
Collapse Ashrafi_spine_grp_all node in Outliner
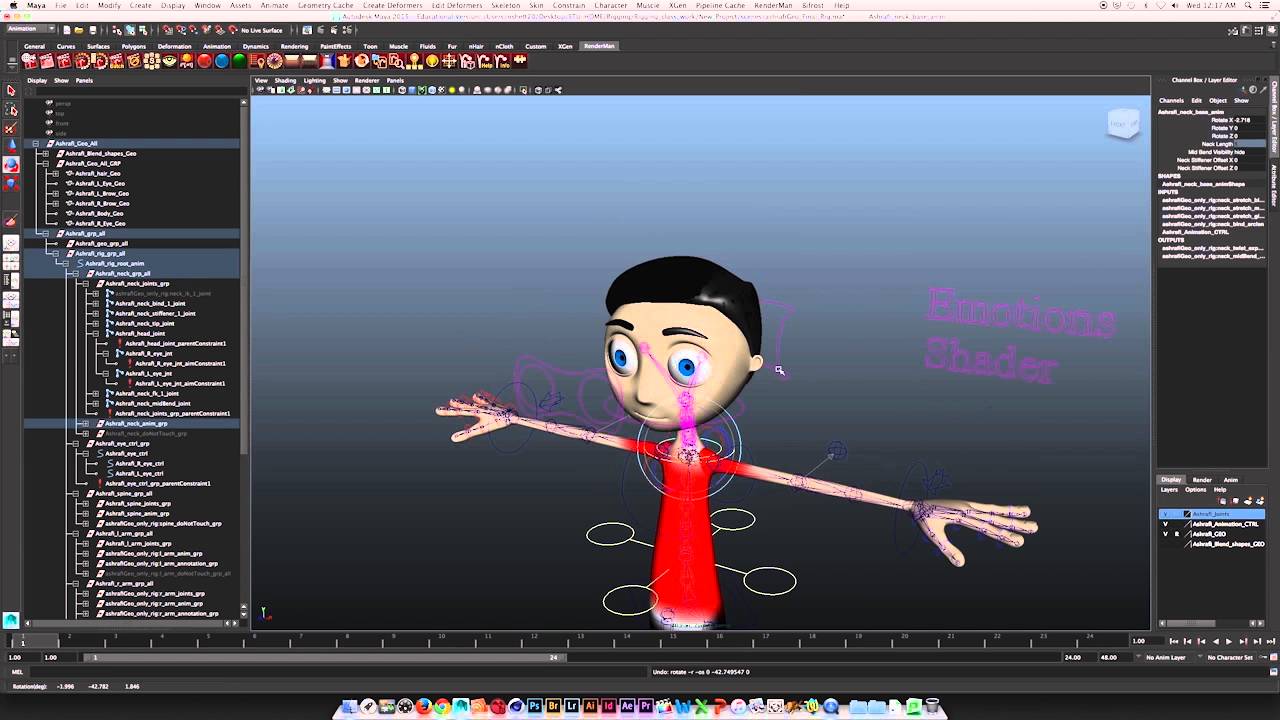[75, 493]
